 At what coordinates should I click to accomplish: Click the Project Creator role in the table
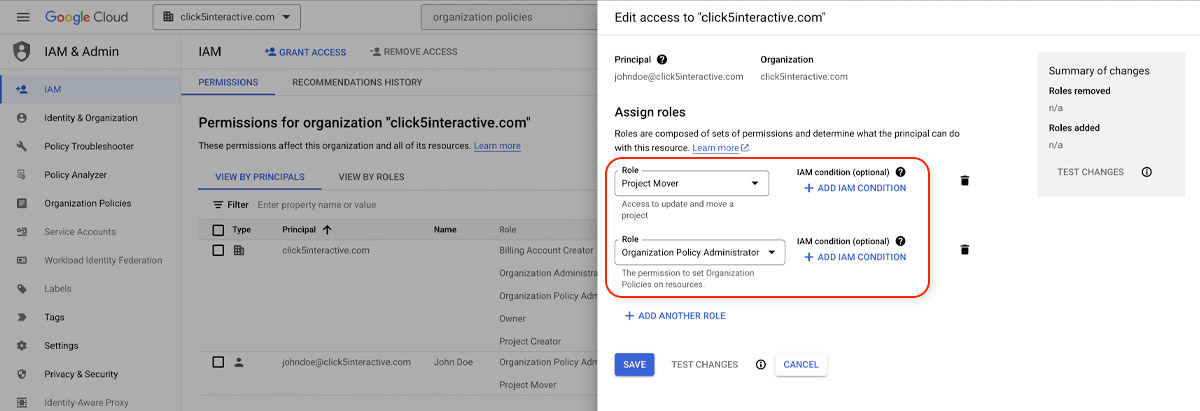pyautogui.click(x=530, y=341)
